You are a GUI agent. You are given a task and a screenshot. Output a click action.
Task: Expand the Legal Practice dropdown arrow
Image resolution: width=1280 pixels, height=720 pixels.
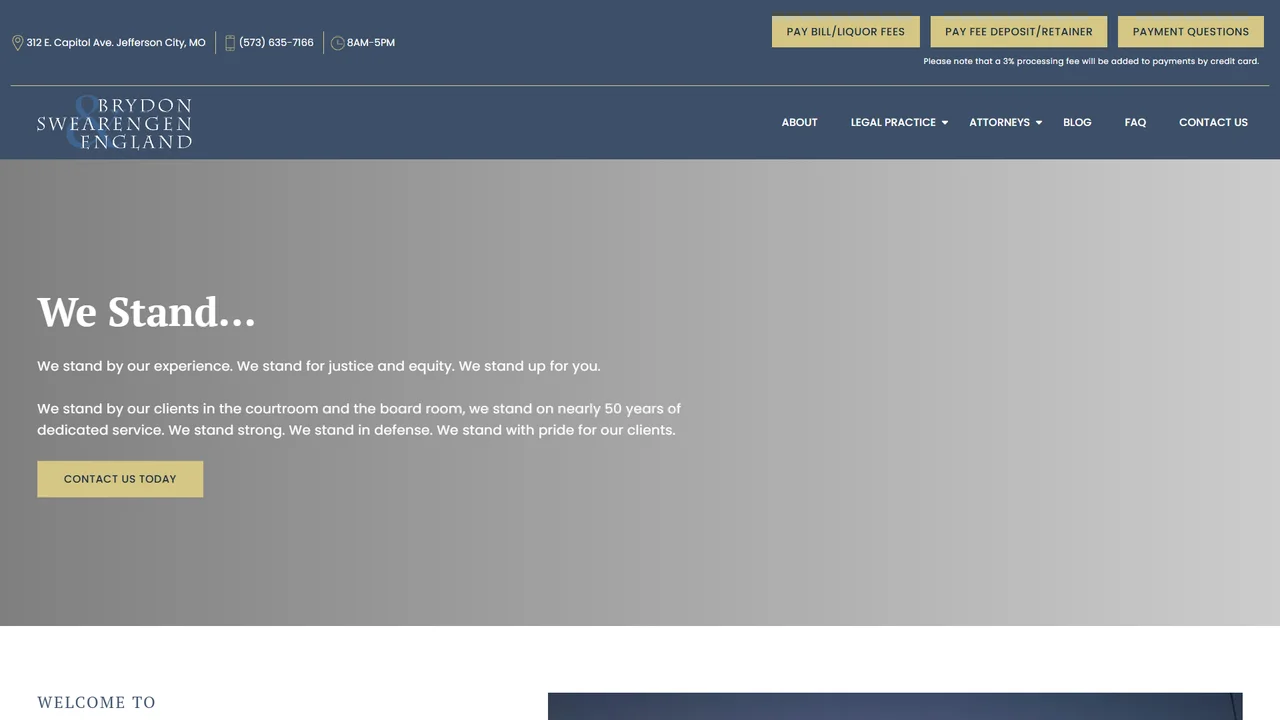[x=944, y=123]
